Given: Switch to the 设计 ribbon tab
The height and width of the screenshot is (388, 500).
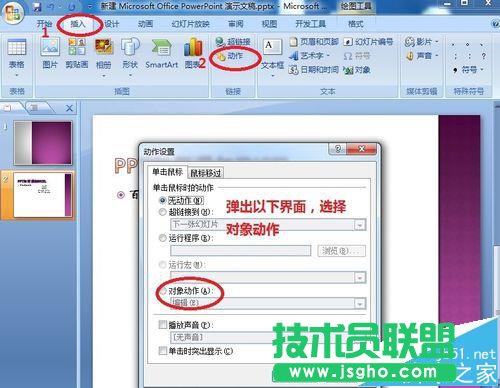Looking at the screenshot, I should pyautogui.click(x=112, y=24).
